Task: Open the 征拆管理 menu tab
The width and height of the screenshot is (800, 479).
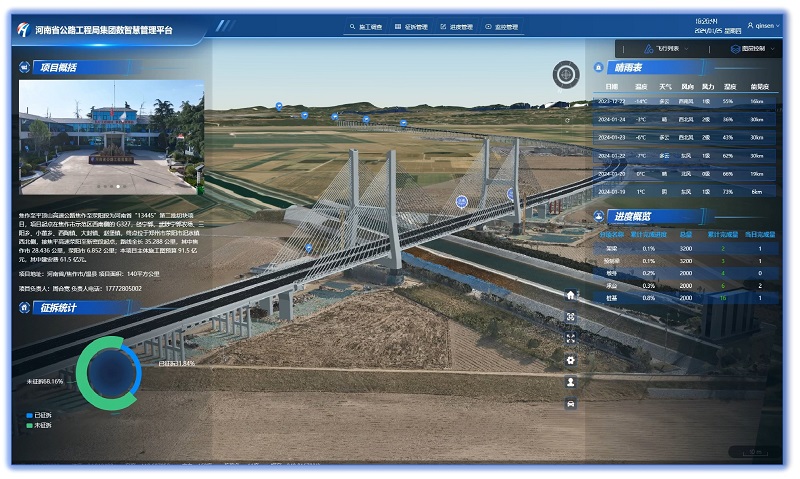Action: (x=413, y=27)
